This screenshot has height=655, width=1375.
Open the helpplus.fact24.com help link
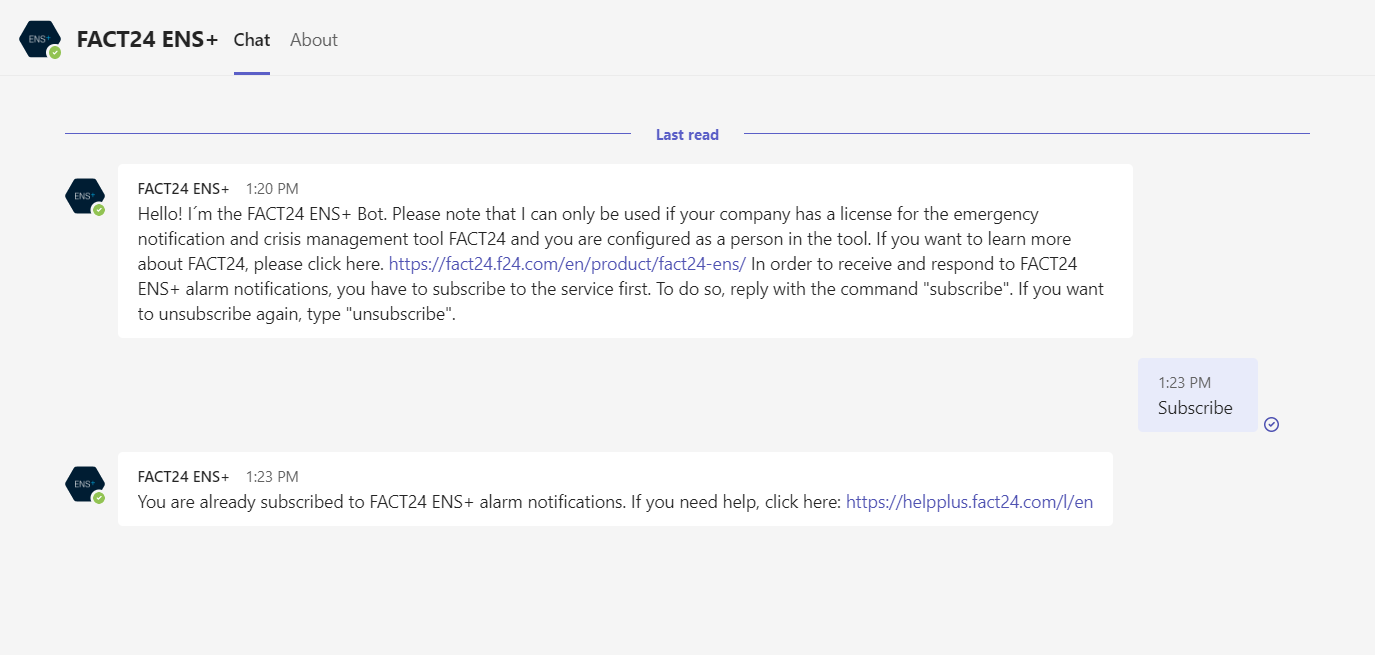click(x=969, y=502)
